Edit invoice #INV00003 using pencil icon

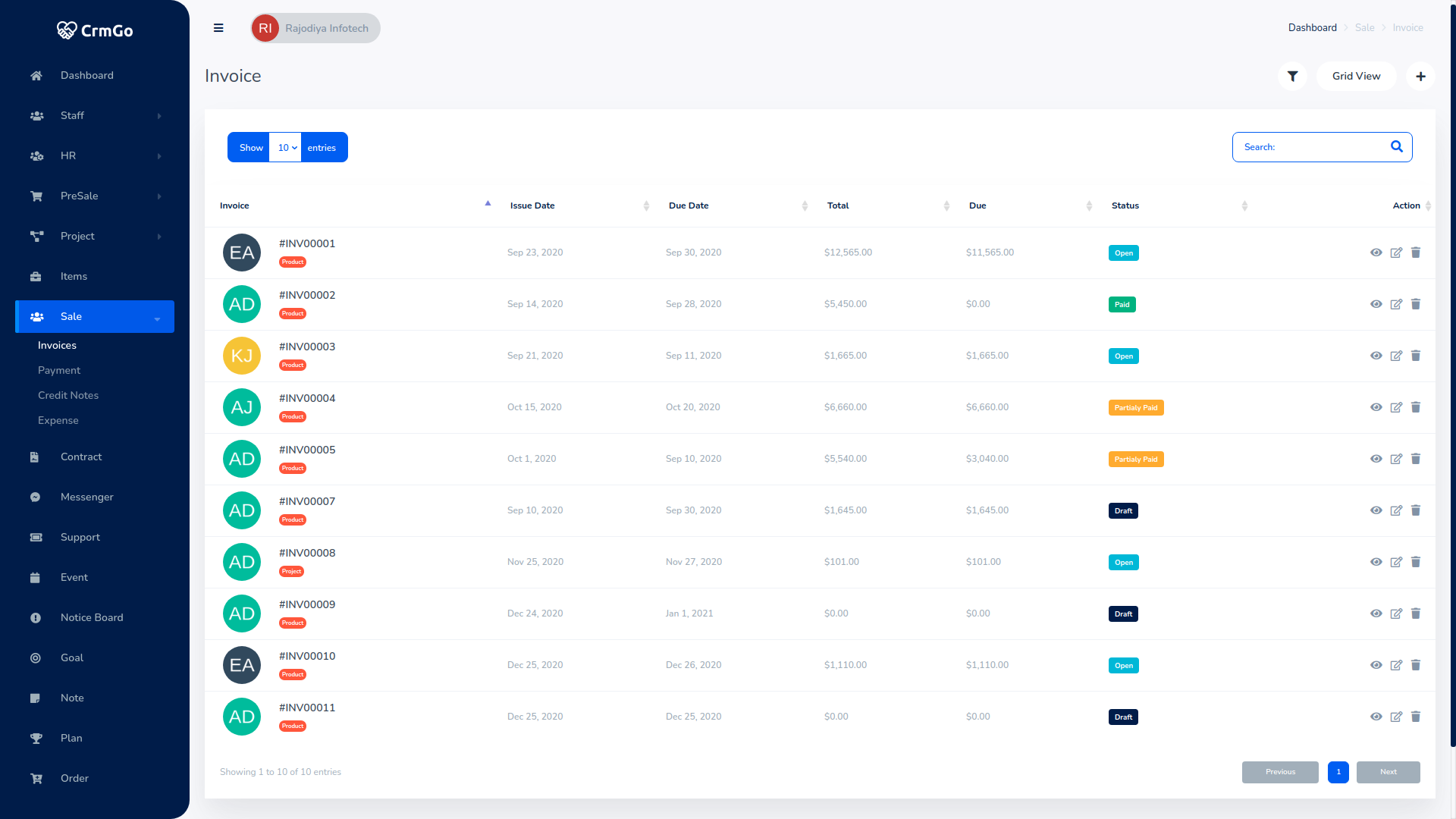tap(1395, 356)
